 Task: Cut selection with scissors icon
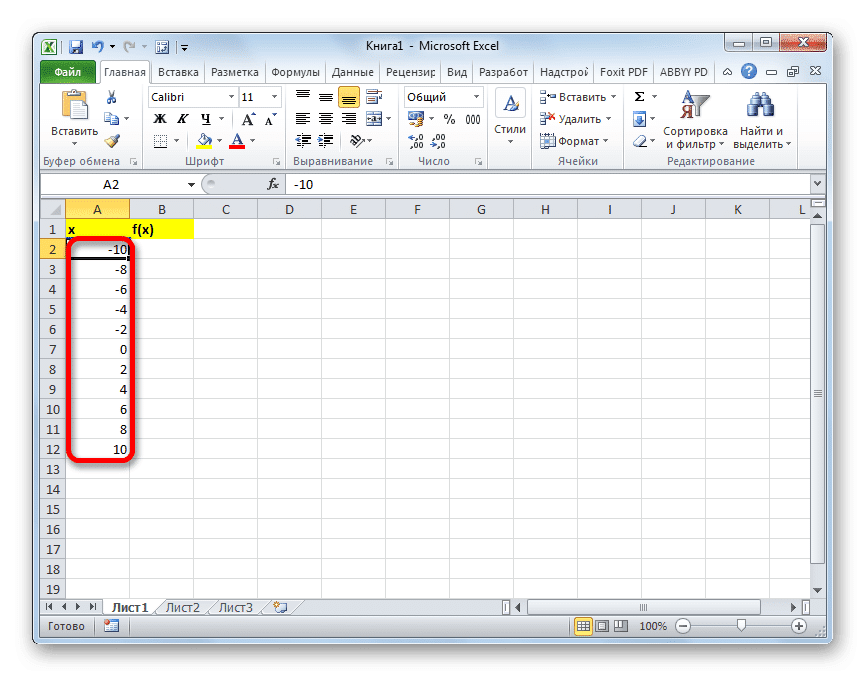pos(112,97)
